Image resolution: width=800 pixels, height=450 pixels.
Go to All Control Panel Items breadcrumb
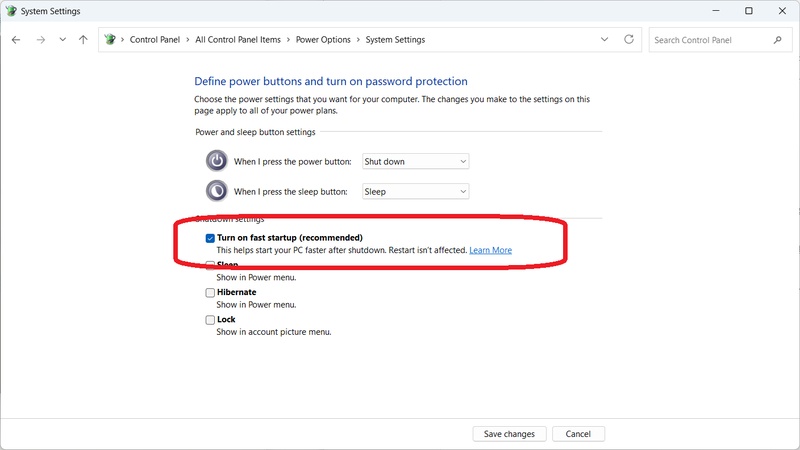(x=239, y=40)
